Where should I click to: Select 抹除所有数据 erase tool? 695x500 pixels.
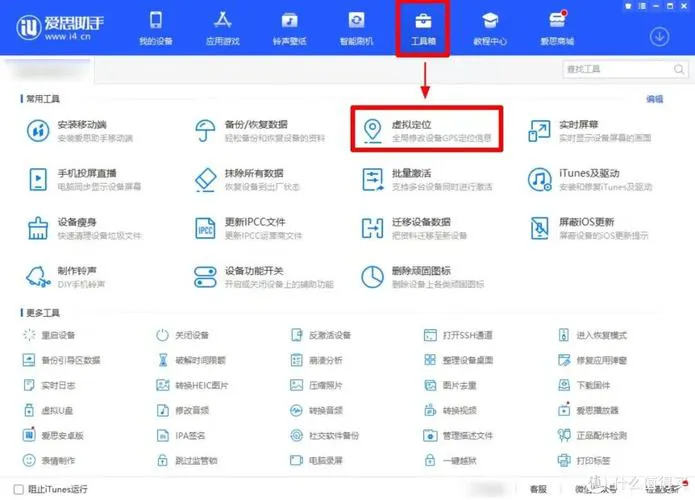[247, 179]
